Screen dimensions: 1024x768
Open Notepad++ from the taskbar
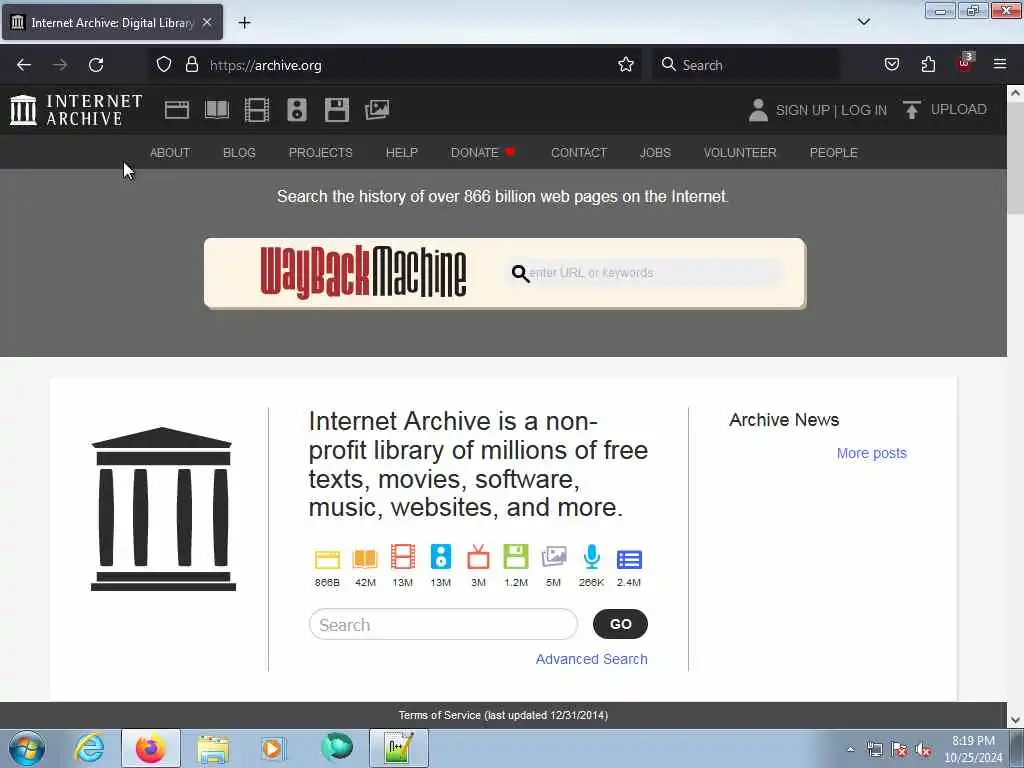tap(399, 748)
